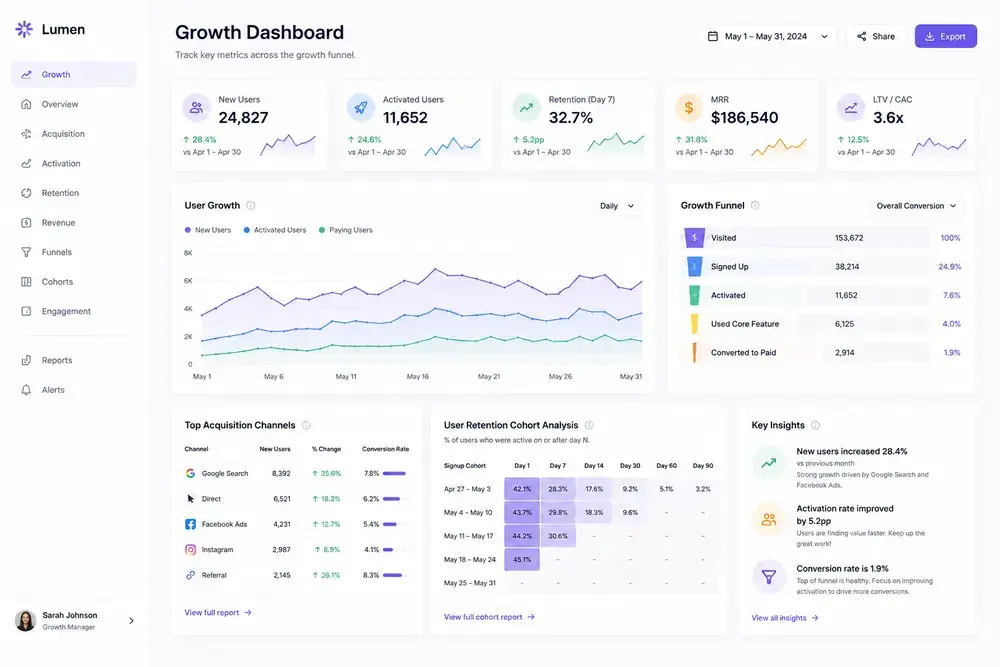1000x667 pixels.
Task: Click the info icon beside User Growth
Action: (251, 205)
